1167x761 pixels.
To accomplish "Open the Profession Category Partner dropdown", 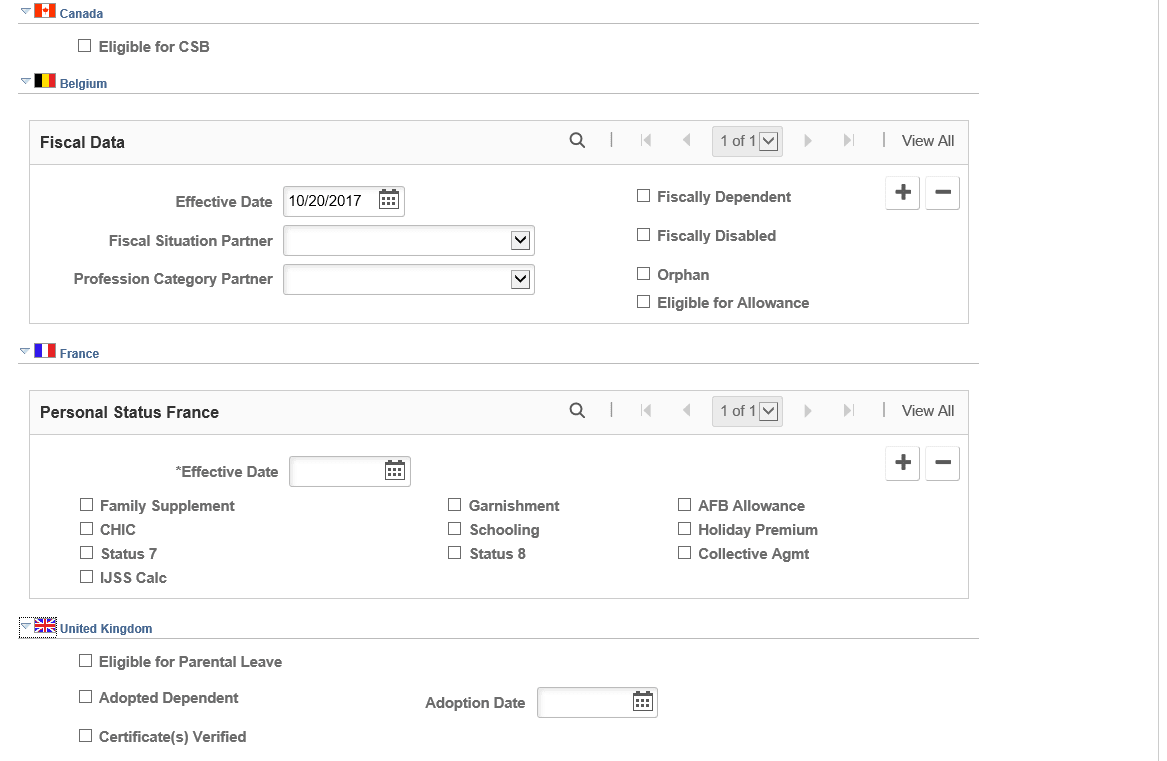I will [x=409, y=279].
